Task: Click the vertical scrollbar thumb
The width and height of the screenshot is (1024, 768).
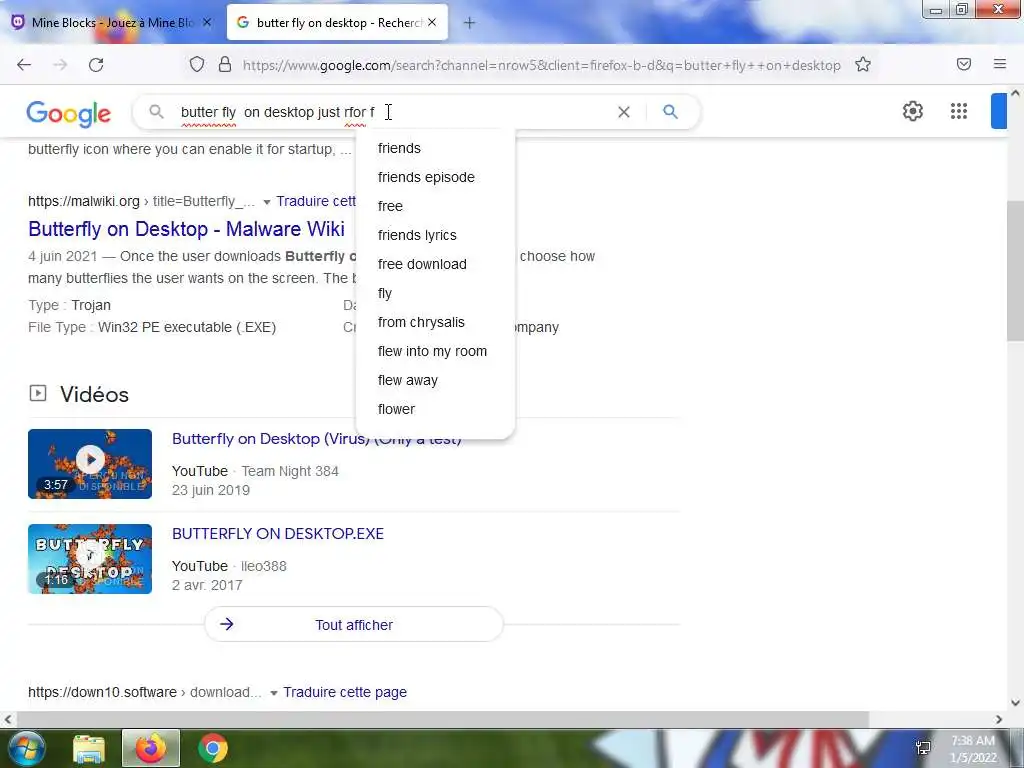Action: [1015, 270]
